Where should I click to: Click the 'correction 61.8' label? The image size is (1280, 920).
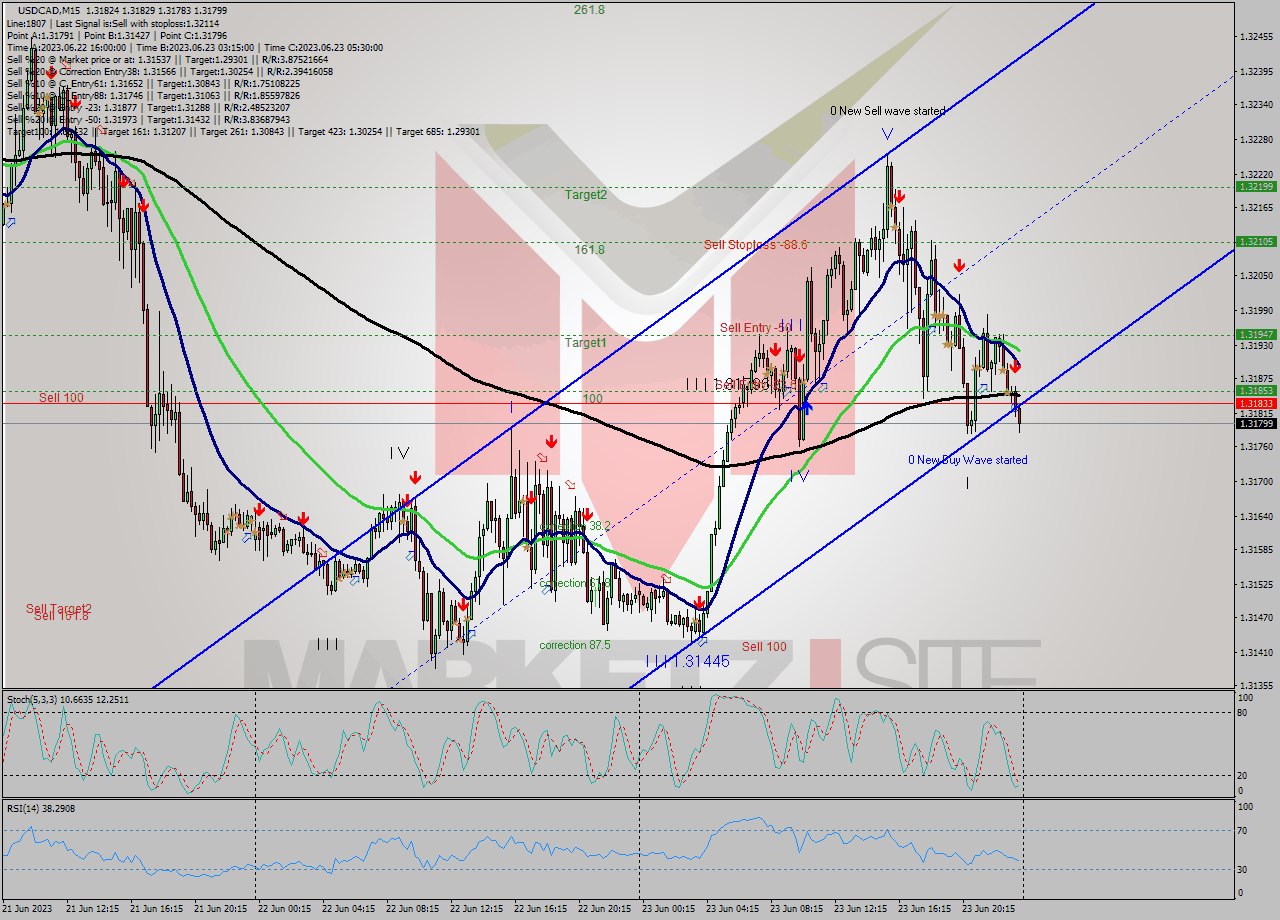pyautogui.click(x=575, y=583)
